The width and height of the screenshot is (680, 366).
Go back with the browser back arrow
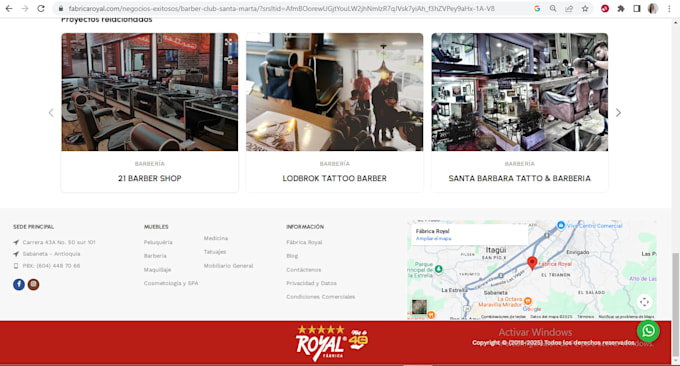pos(9,8)
